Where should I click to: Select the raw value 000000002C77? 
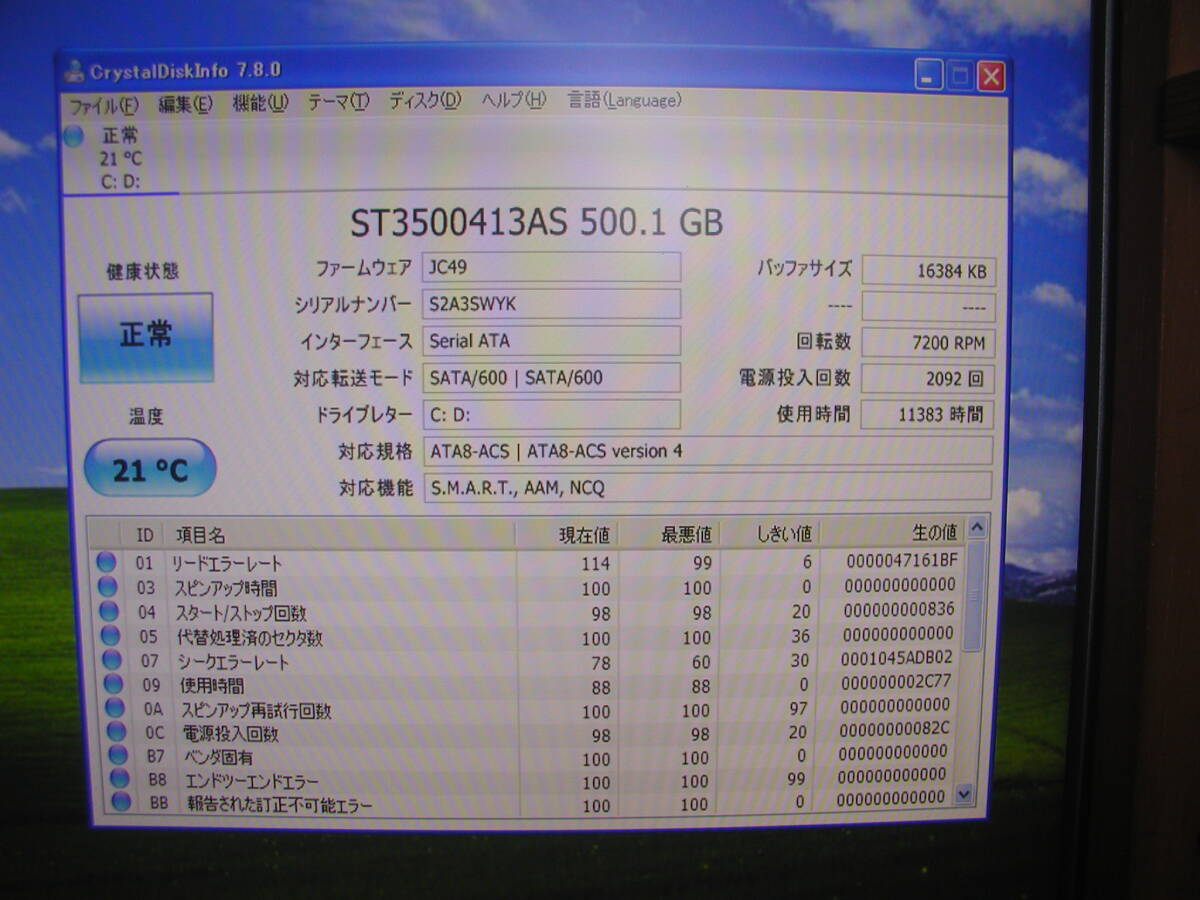(x=897, y=682)
